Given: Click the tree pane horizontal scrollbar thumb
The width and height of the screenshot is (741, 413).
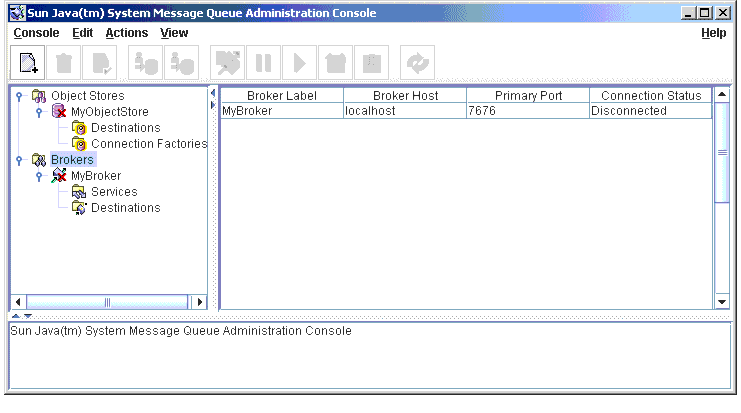Looking at the screenshot, I should 107,302.
